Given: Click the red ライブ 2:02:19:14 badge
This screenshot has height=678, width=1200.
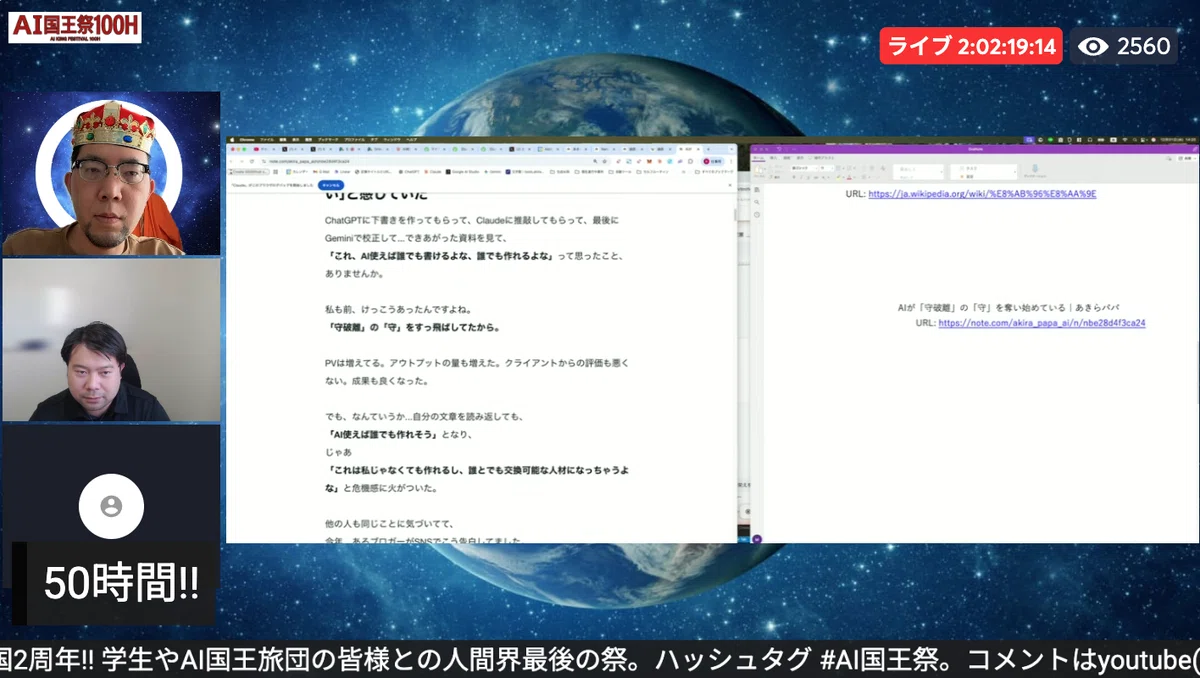Looking at the screenshot, I should click(971, 46).
